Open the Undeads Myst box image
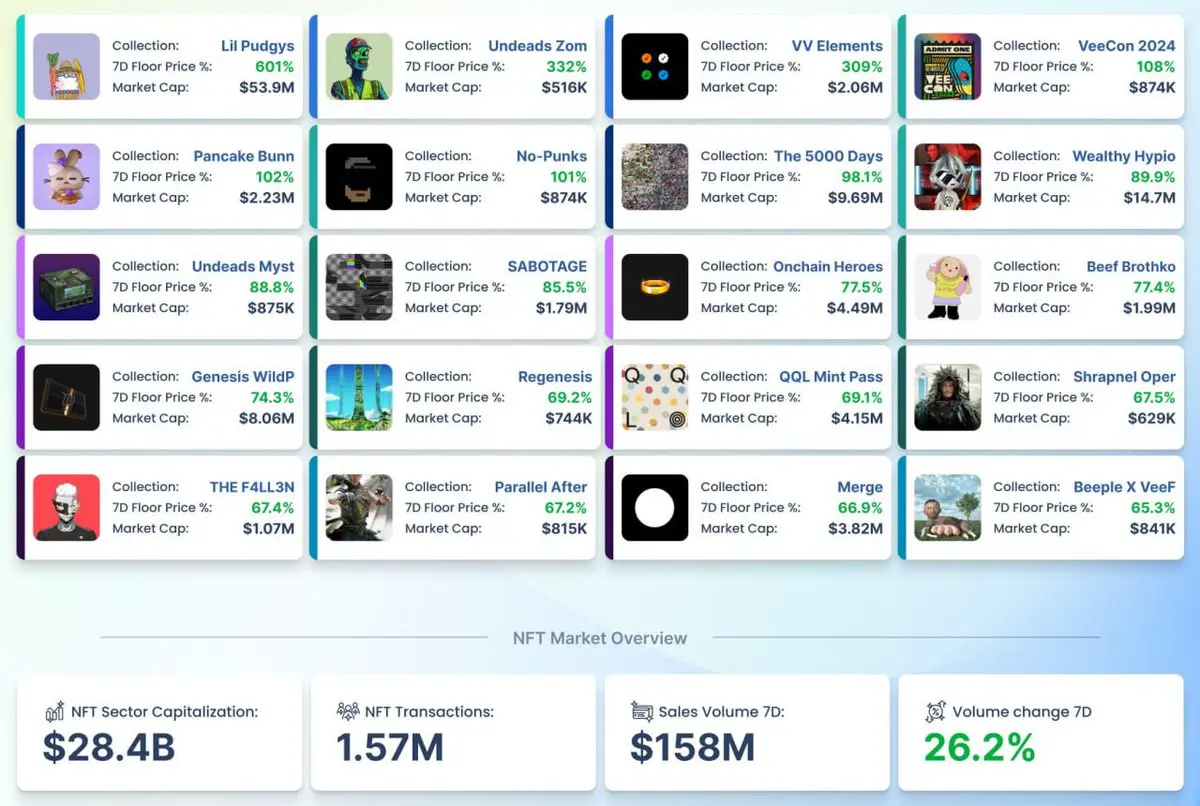This screenshot has width=1200, height=806. pos(66,287)
